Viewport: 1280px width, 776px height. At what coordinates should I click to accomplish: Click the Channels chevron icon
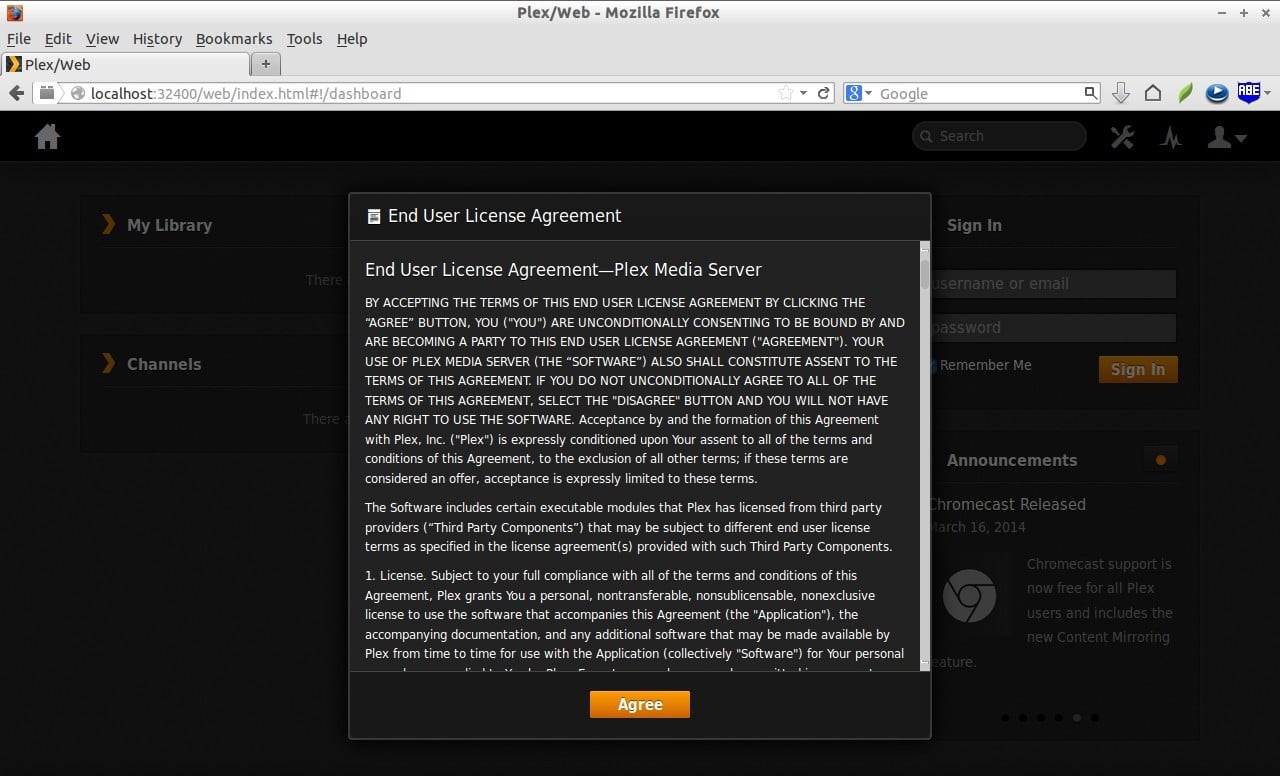click(x=108, y=363)
